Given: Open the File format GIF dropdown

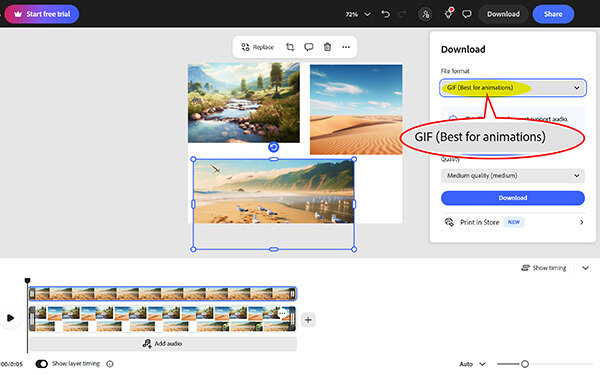Looking at the screenshot, I should (x=513, y=88).
